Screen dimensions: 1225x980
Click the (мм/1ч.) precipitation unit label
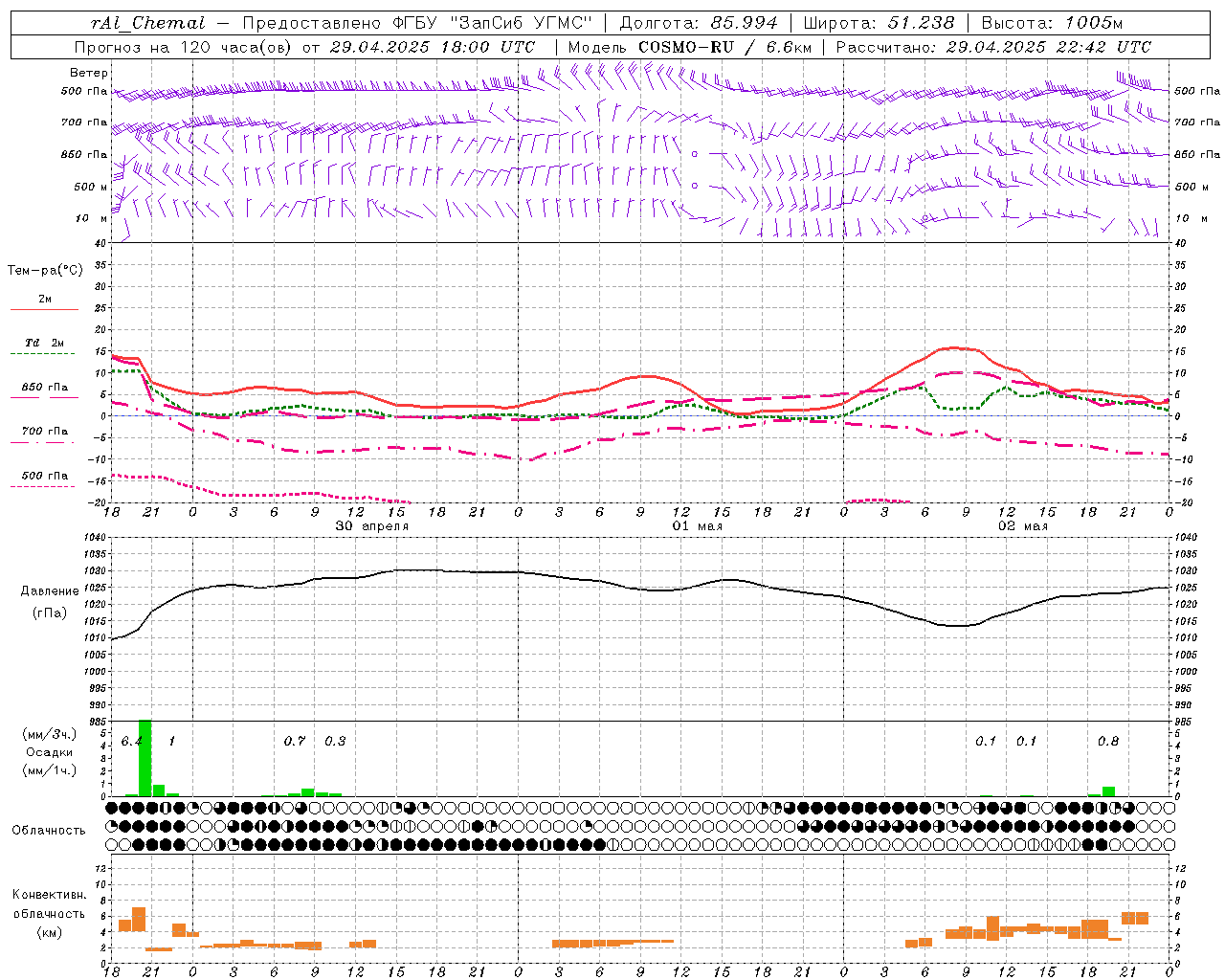49,770
